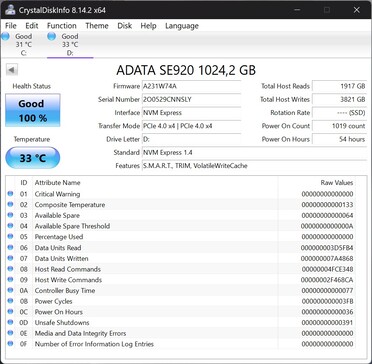The width and height of the screenshot is (372, 364).
Task: Click status orb for Critical Warning row
Action: (x=10, y=194)
